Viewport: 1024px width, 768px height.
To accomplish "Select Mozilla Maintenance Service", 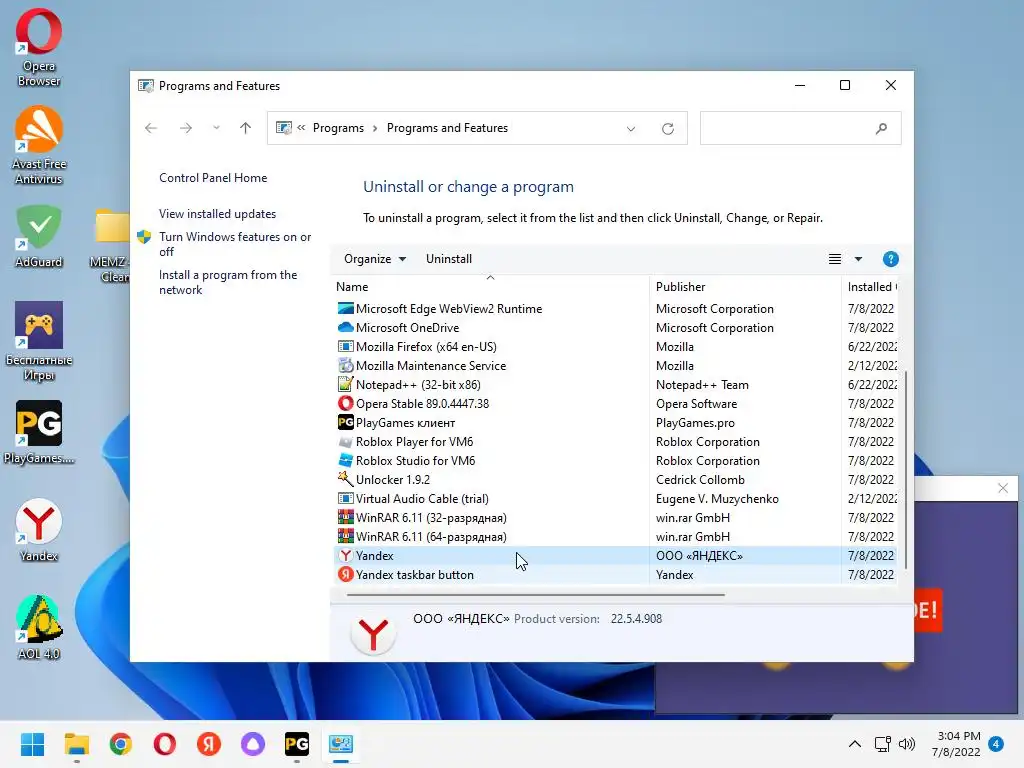I will (x=614, y=366).
